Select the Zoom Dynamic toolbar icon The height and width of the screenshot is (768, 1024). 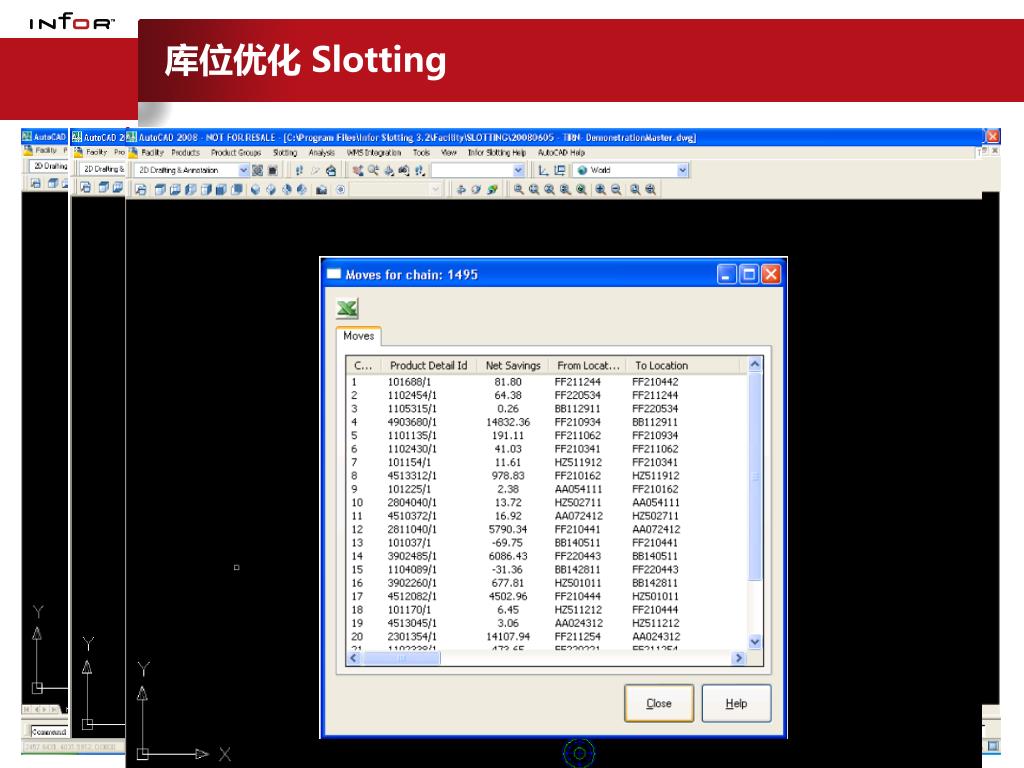(x=534, y=189)
